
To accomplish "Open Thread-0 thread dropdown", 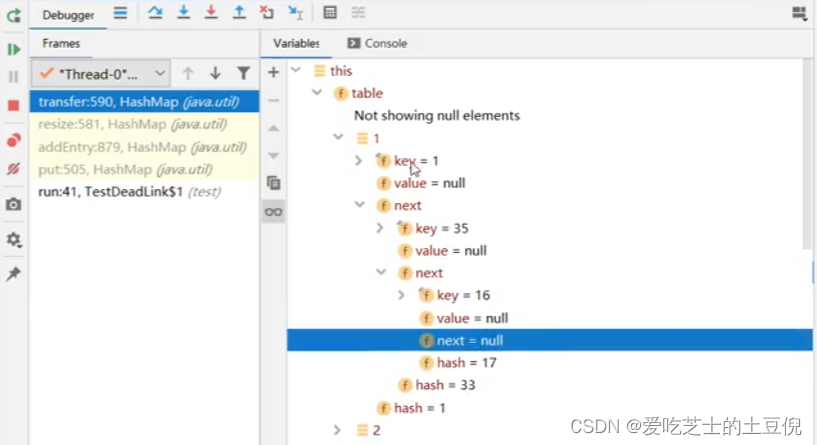I will click(x=101, y=74).
